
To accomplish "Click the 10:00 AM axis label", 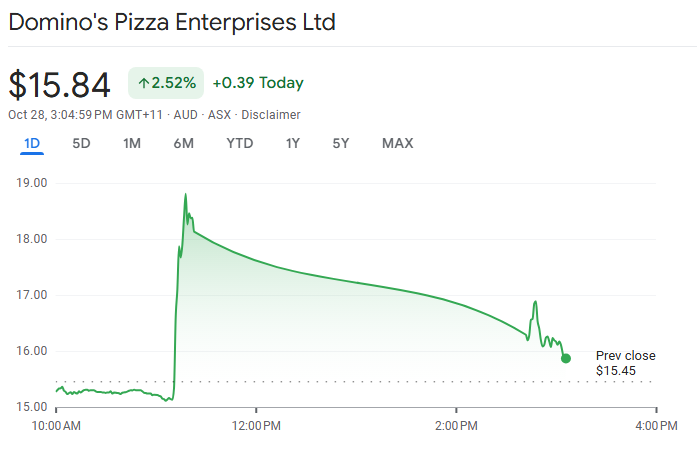I will 56,425.
